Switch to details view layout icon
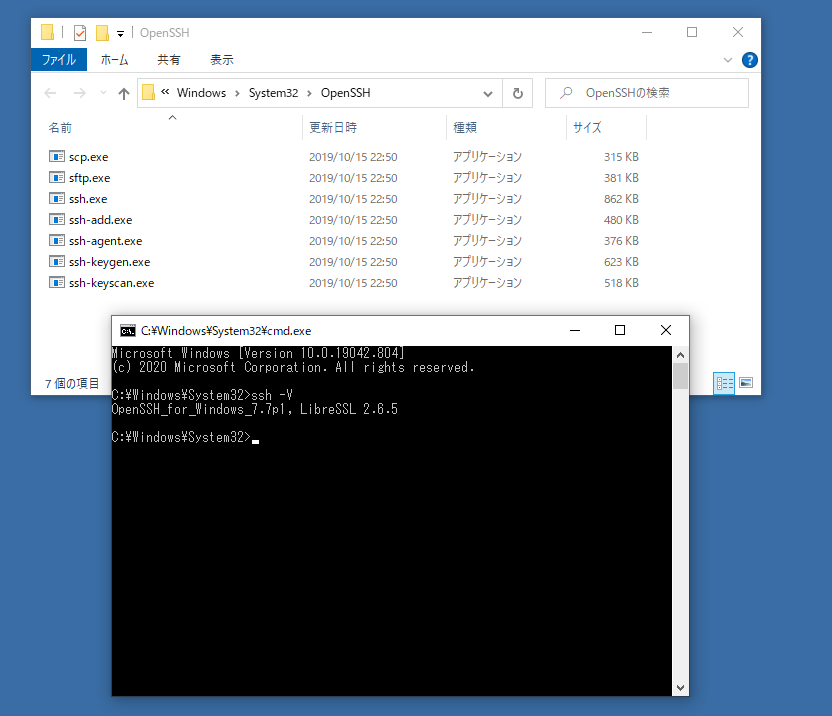The height and width of the screenshot is (716, 832). [x=724, y=383]
